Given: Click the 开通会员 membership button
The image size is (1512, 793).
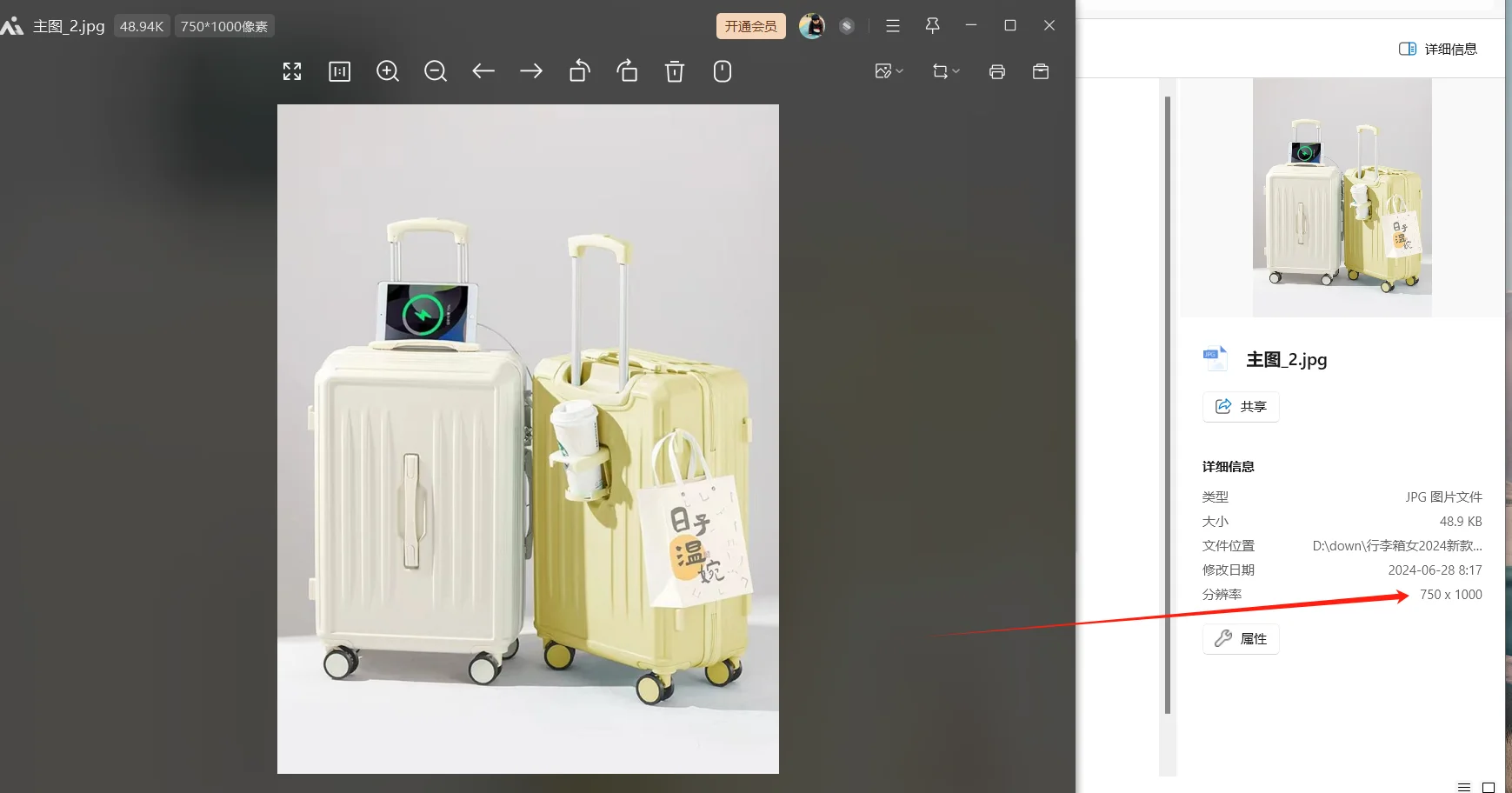Looking at the screenshot, I should [x=749, y=25].
